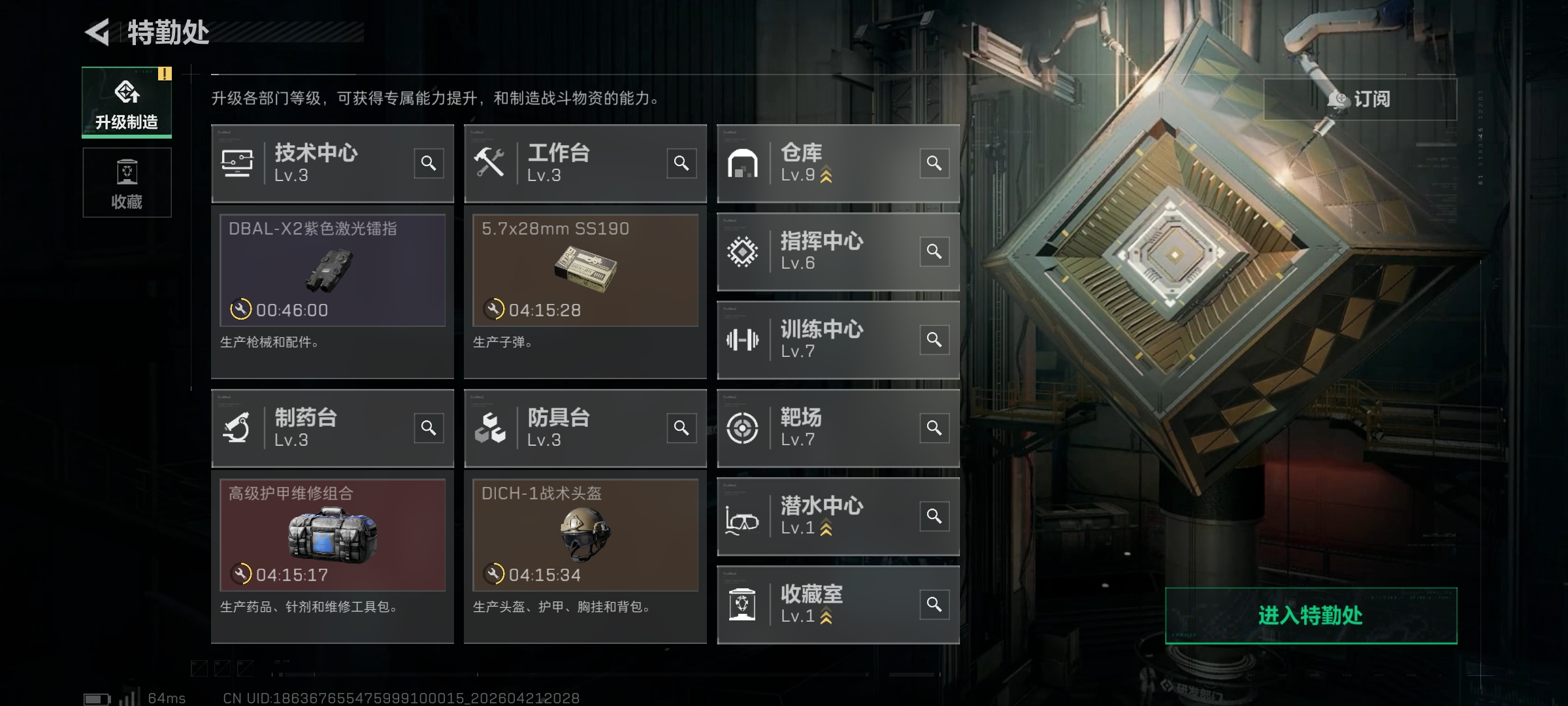Select the DBAL-X2紫色激光镭指 production item
The image size is (1568, 706).
point(333,270)
